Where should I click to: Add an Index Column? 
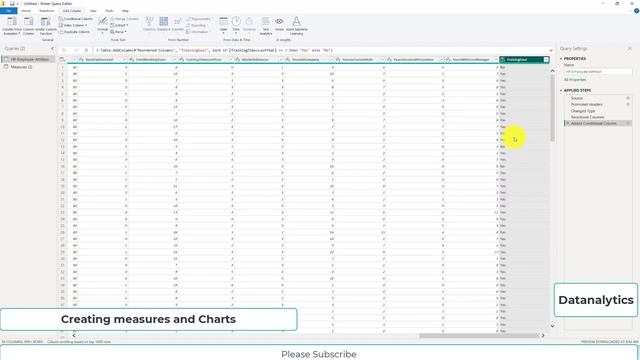(x=73, y=25)
